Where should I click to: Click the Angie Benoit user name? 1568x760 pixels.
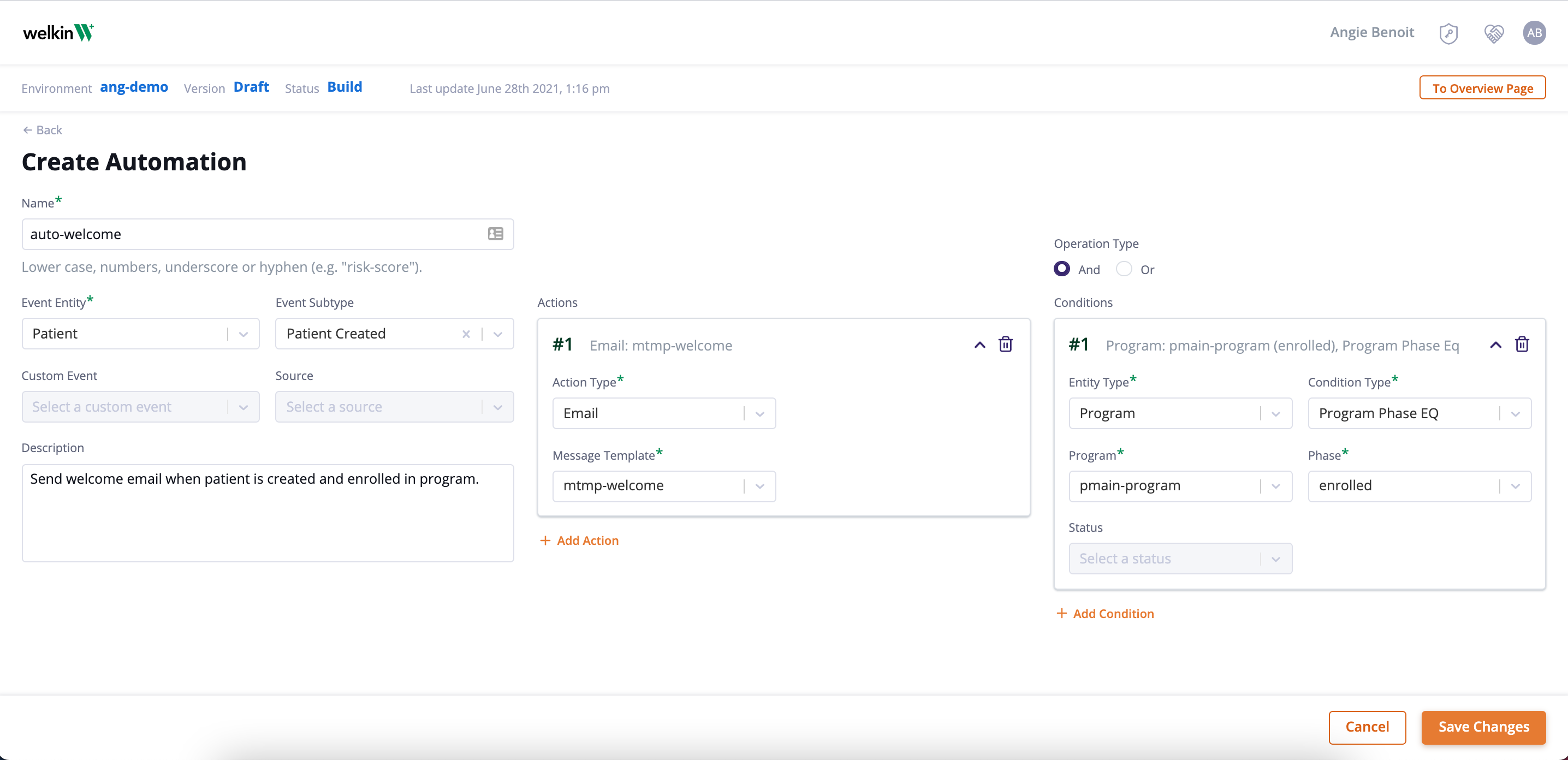(x=1371, y=32)
